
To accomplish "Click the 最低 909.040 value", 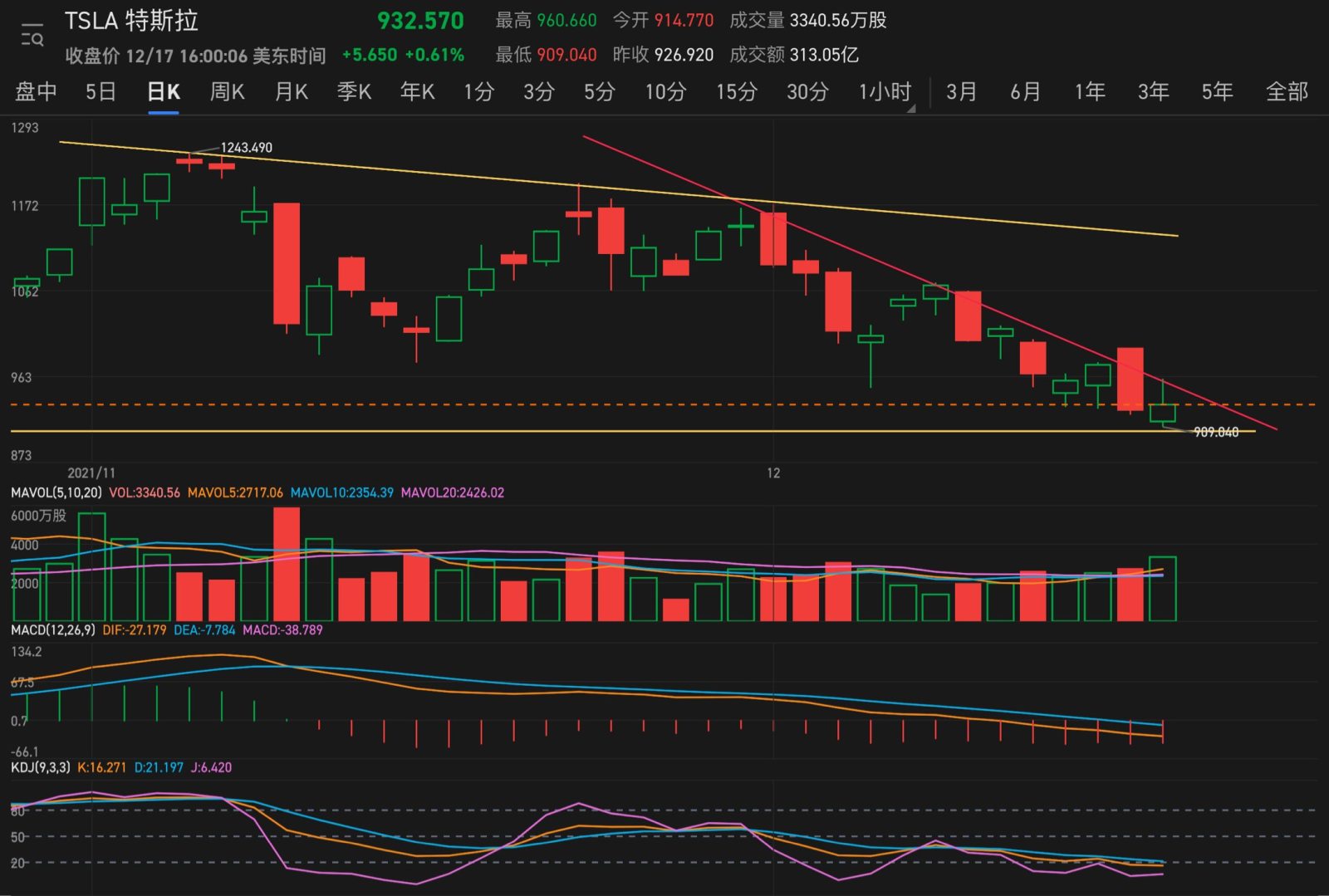I will (566, 55).
